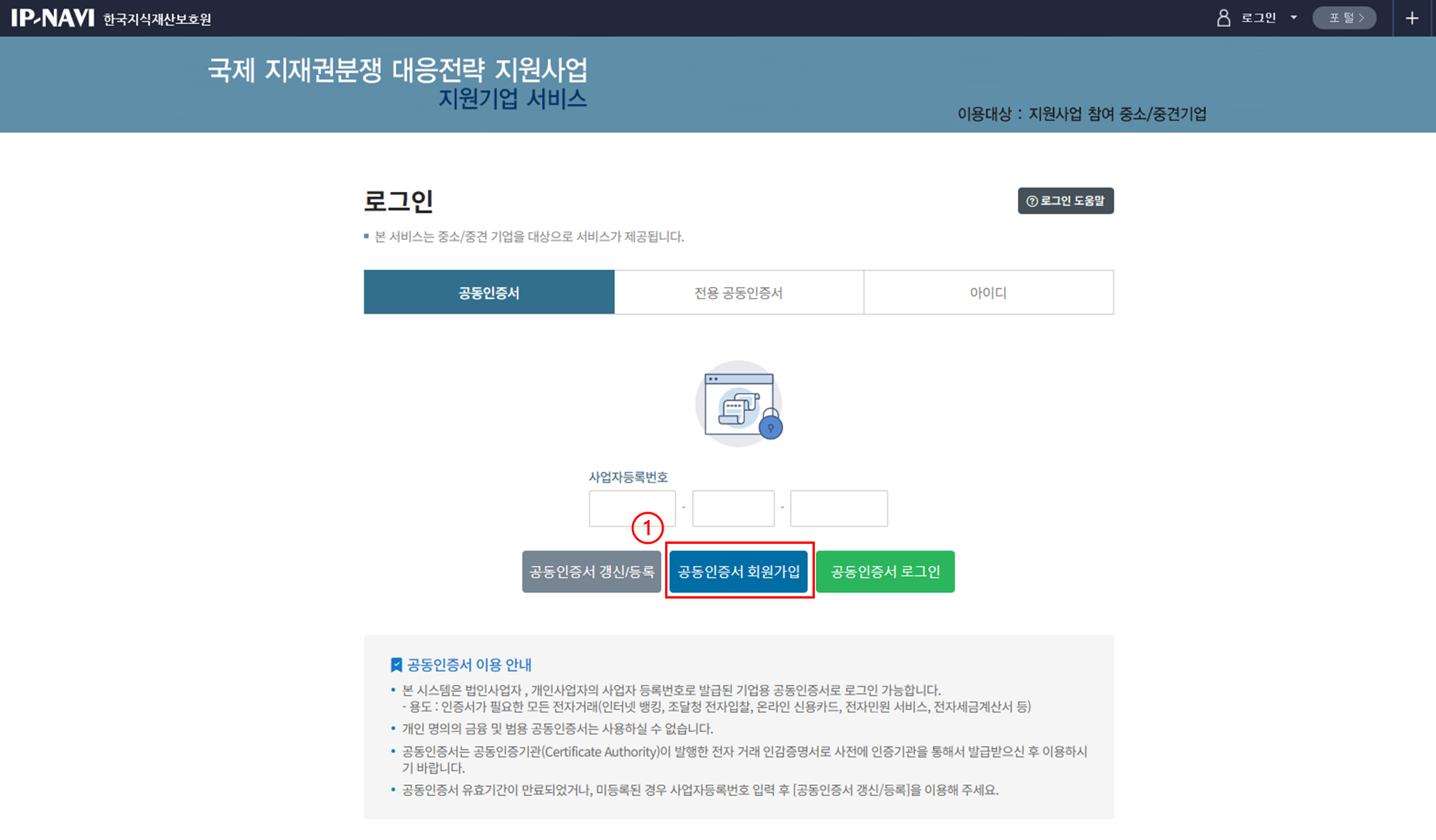This screenshot has width=1436, height=840.
Task: Click the bookmark icon beside 공동인증서 이용 안내
Action: point(396,665)
